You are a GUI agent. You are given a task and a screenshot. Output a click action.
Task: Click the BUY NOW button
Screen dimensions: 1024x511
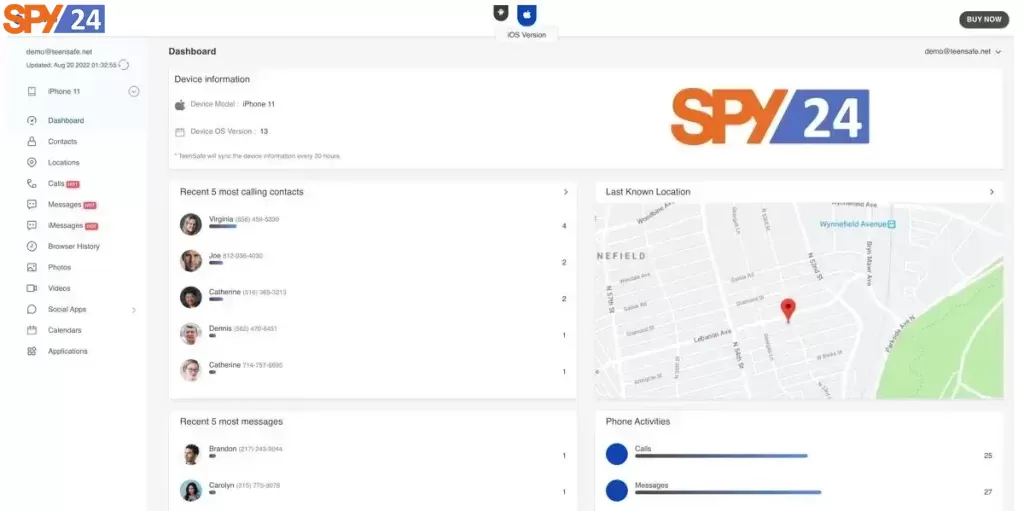tap(984, 20)
